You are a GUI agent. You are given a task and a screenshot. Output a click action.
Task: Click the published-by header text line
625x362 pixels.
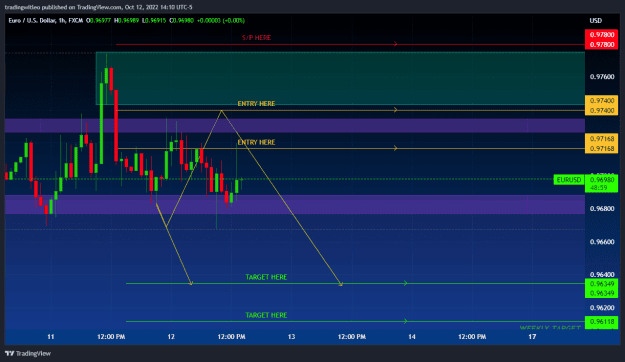(98, 7)
